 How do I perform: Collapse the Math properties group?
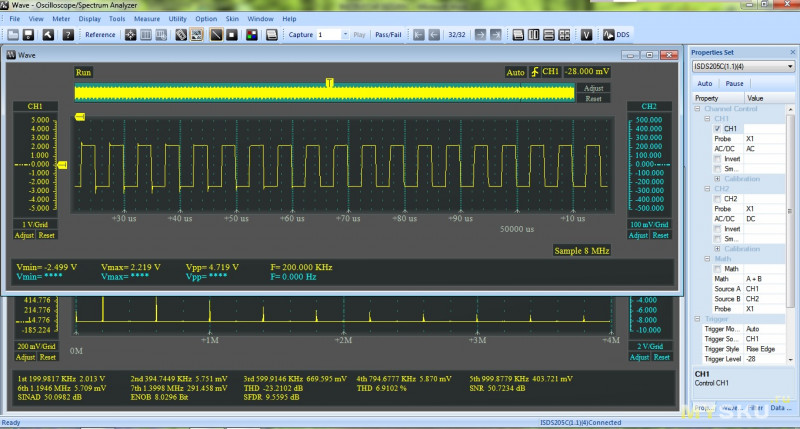click(707, 259)
